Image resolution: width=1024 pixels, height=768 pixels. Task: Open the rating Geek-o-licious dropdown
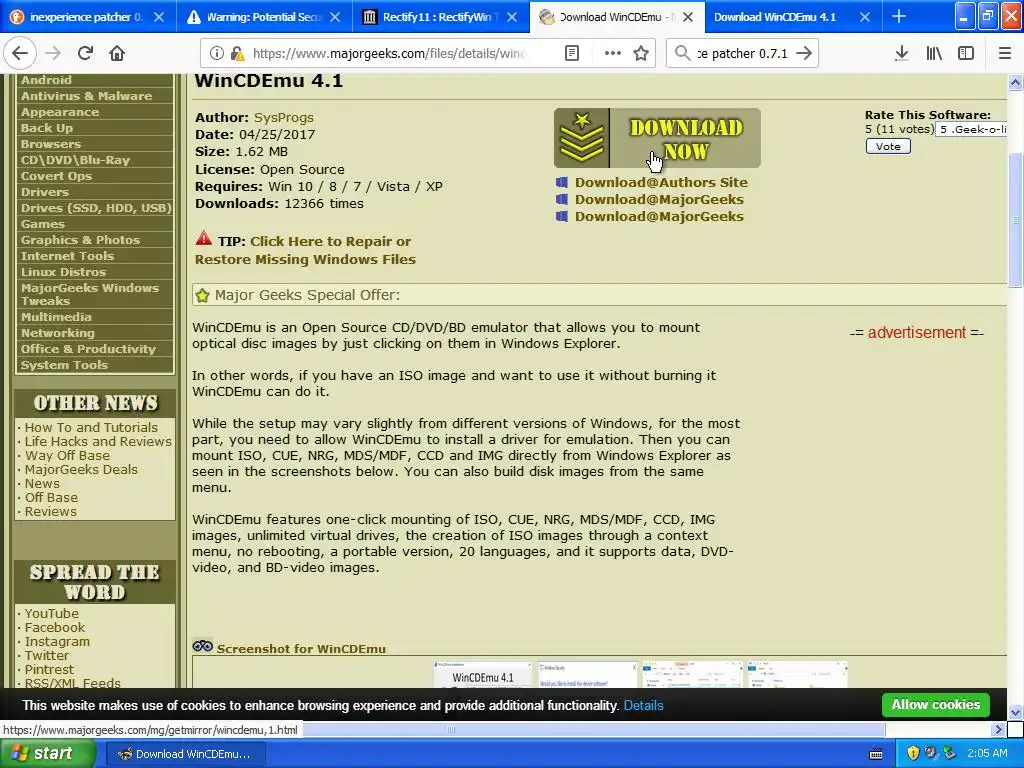click(x=972, y=129)
